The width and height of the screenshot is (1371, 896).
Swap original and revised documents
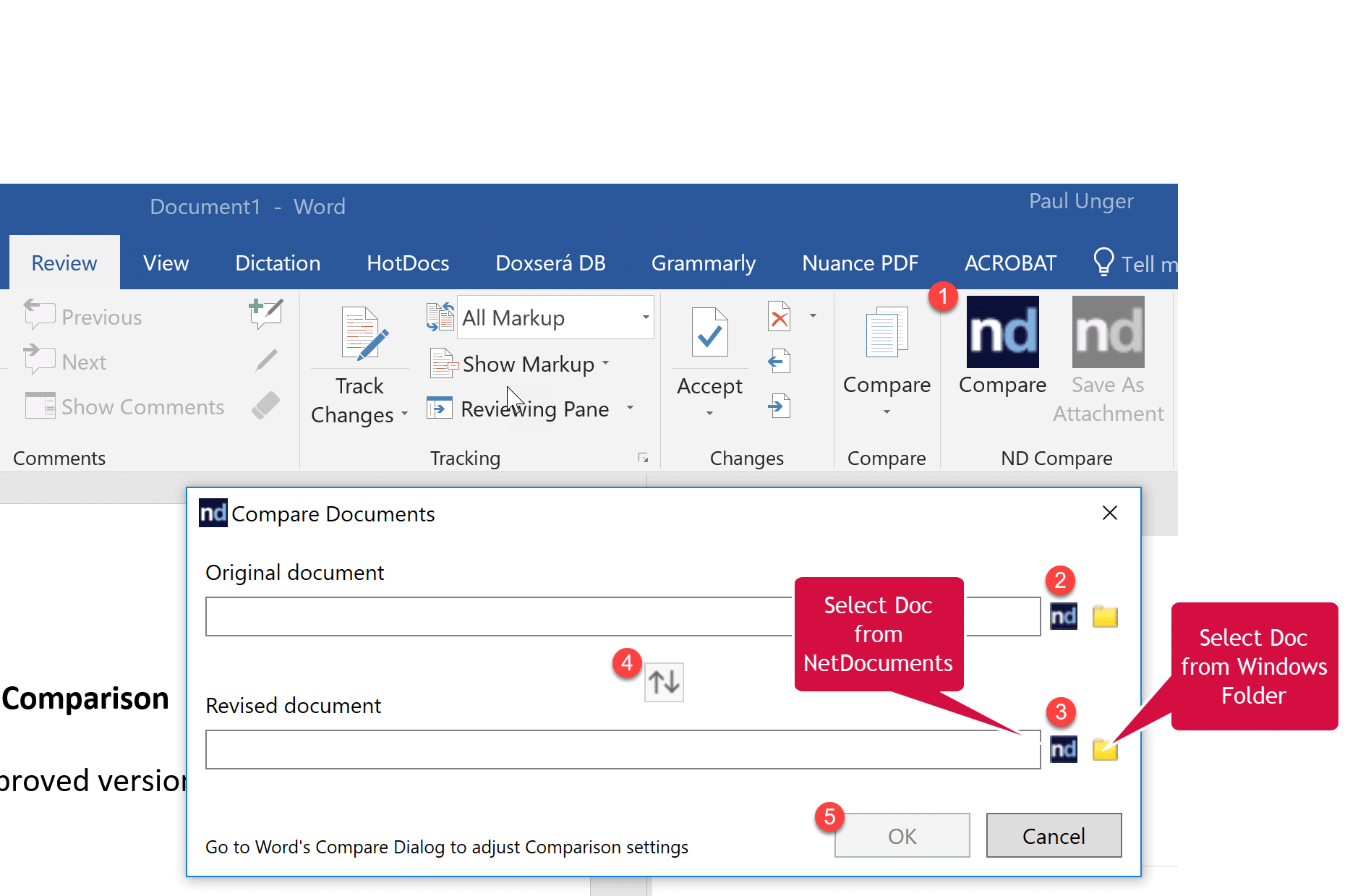click(x=664, y=682)
